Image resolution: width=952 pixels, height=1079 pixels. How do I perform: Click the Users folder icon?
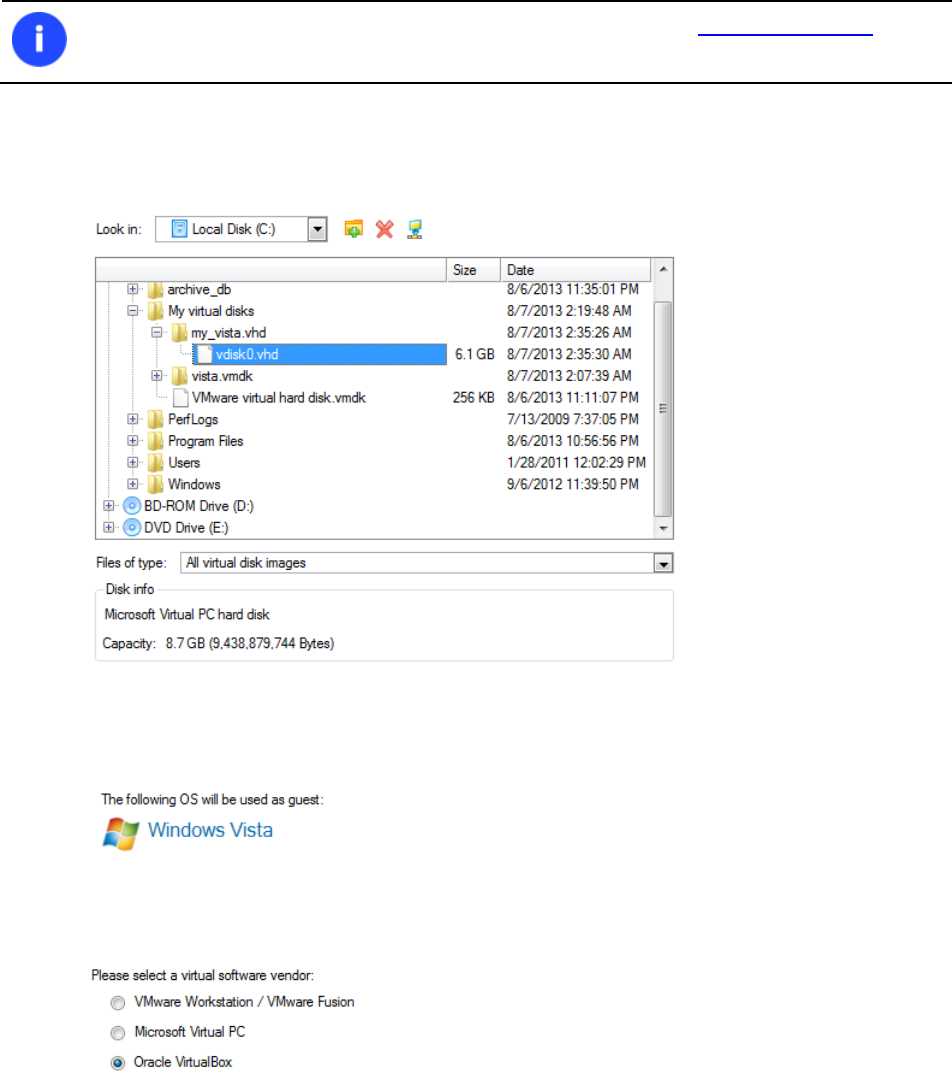(x=156, y=463)
